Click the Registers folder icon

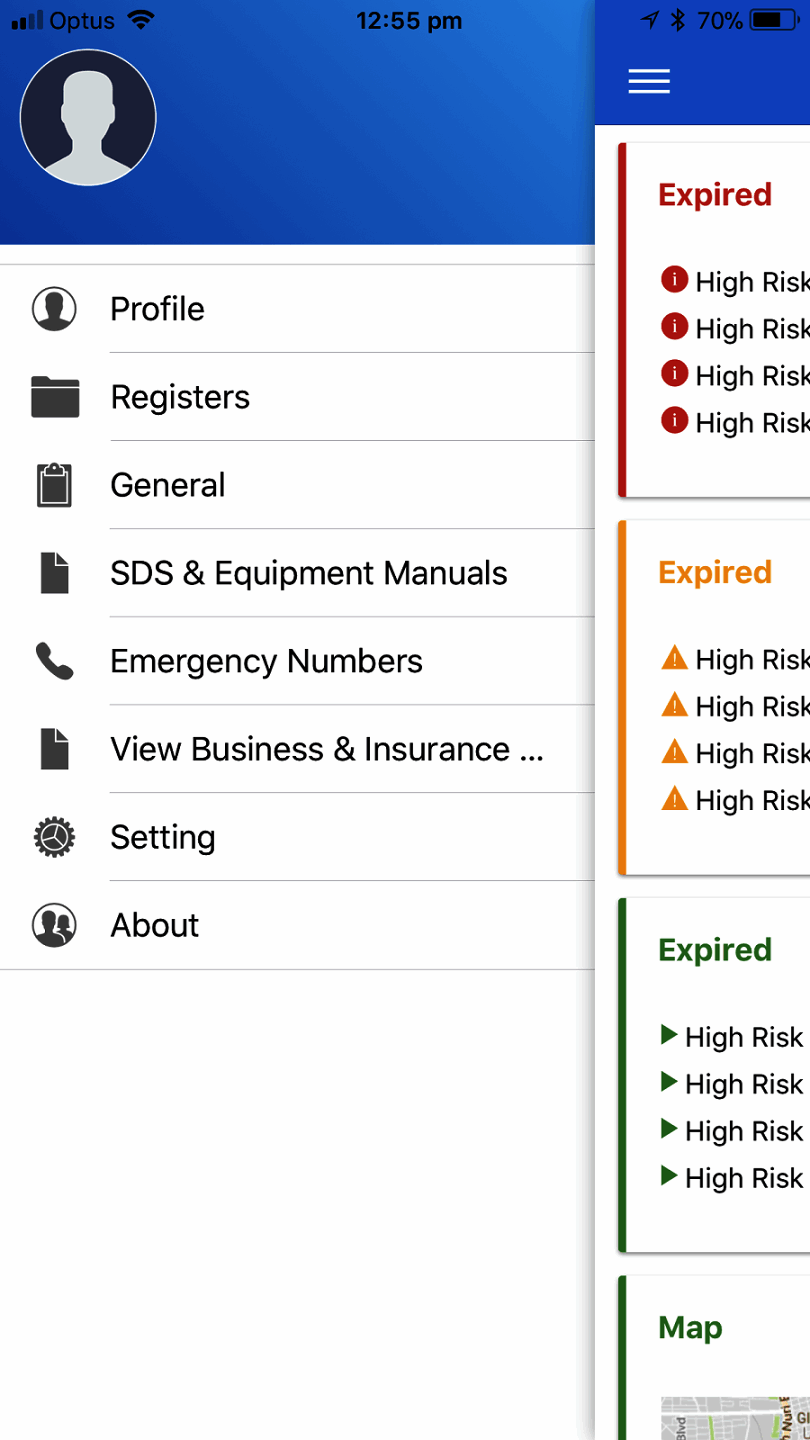[54, 397]
